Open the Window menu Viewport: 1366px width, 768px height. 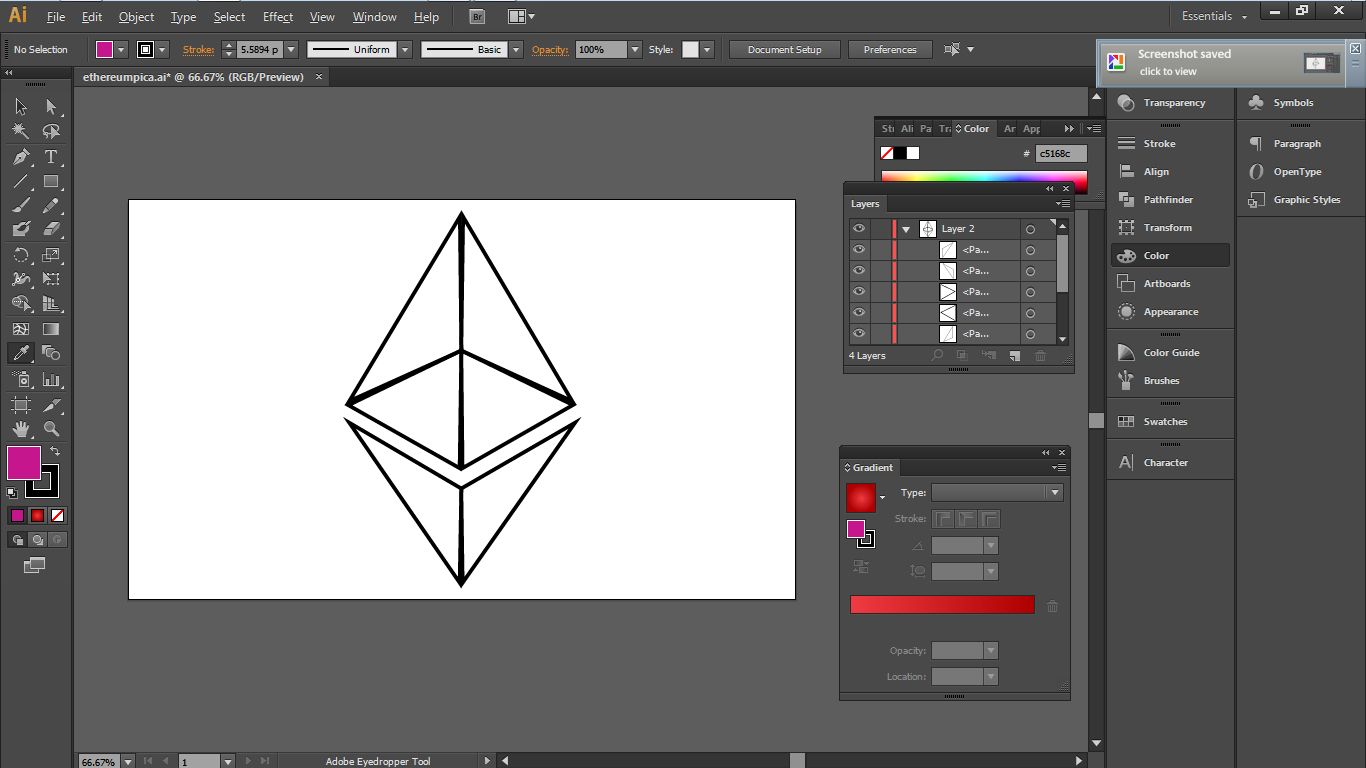coord(375,17)
